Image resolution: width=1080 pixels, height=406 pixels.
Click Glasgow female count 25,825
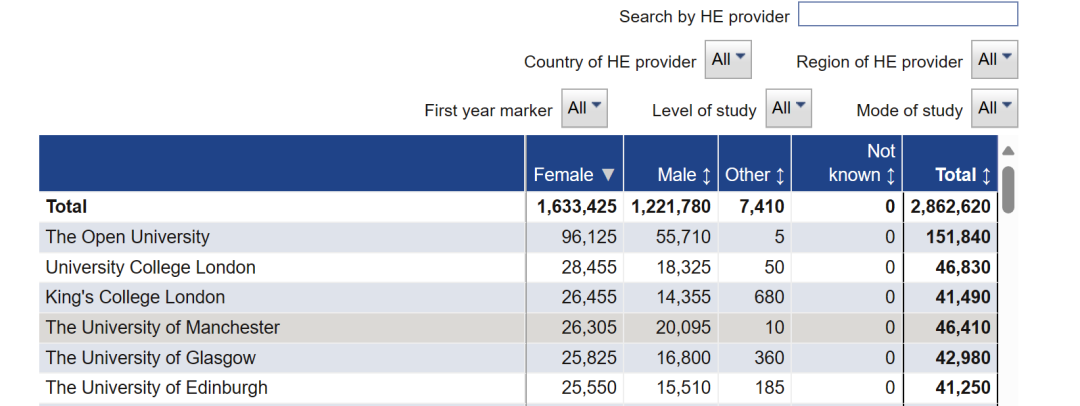(589, 358)
